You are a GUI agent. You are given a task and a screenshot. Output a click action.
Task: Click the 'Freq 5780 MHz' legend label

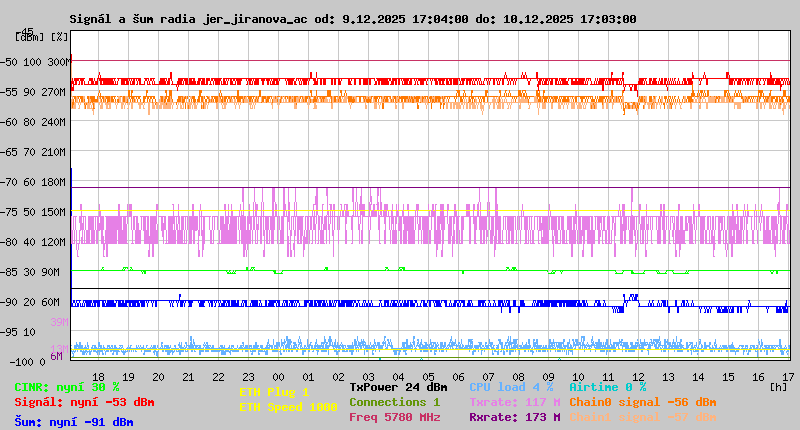395,417
